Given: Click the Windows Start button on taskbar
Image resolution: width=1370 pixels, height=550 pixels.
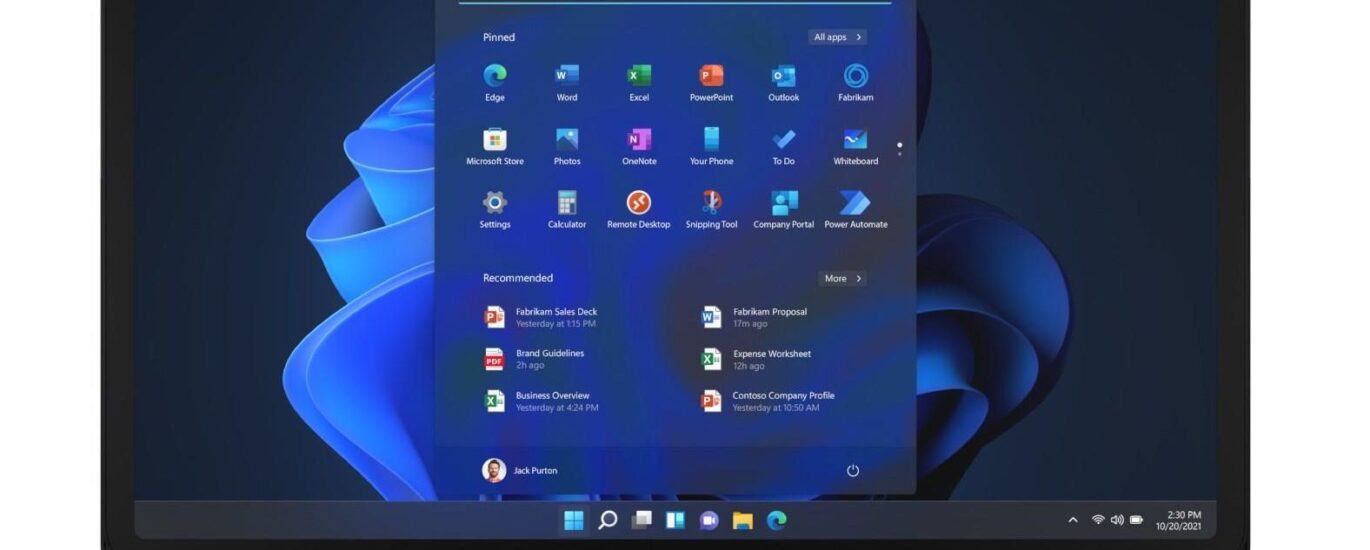Looking at the screenshot, I should [x=574, y=520].
